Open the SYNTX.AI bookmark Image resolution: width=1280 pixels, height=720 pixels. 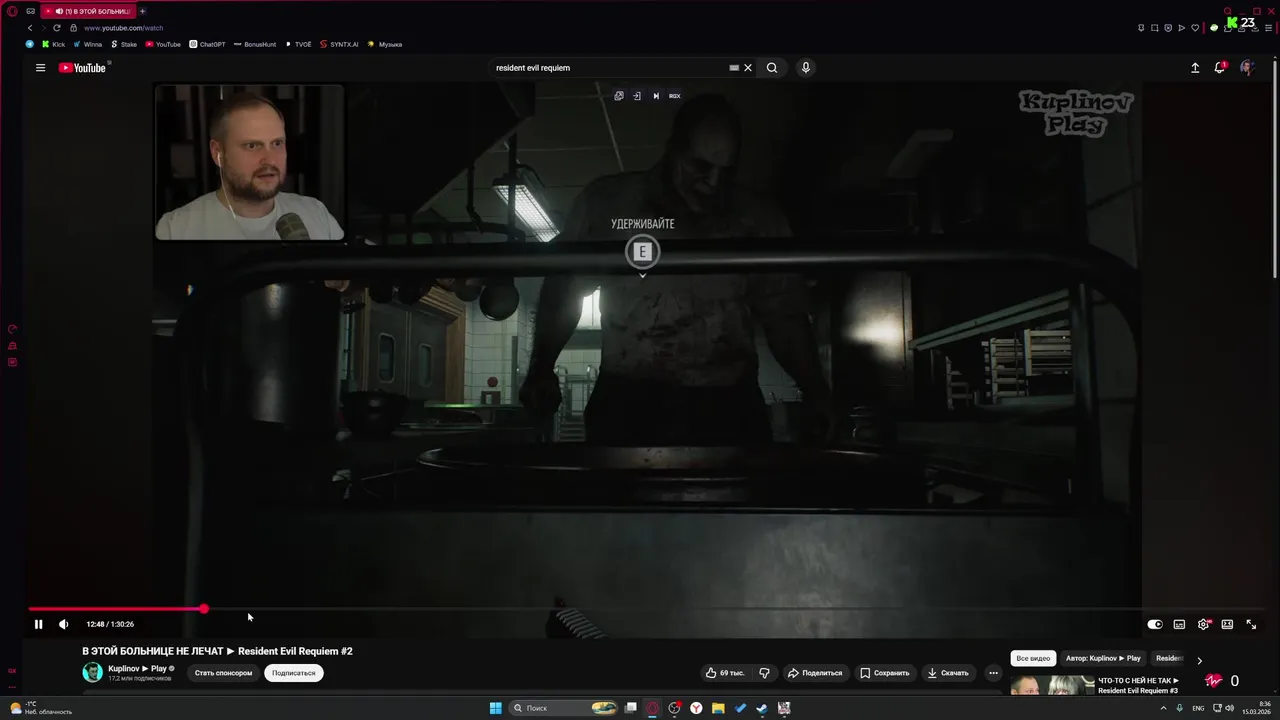pos(339,44)
